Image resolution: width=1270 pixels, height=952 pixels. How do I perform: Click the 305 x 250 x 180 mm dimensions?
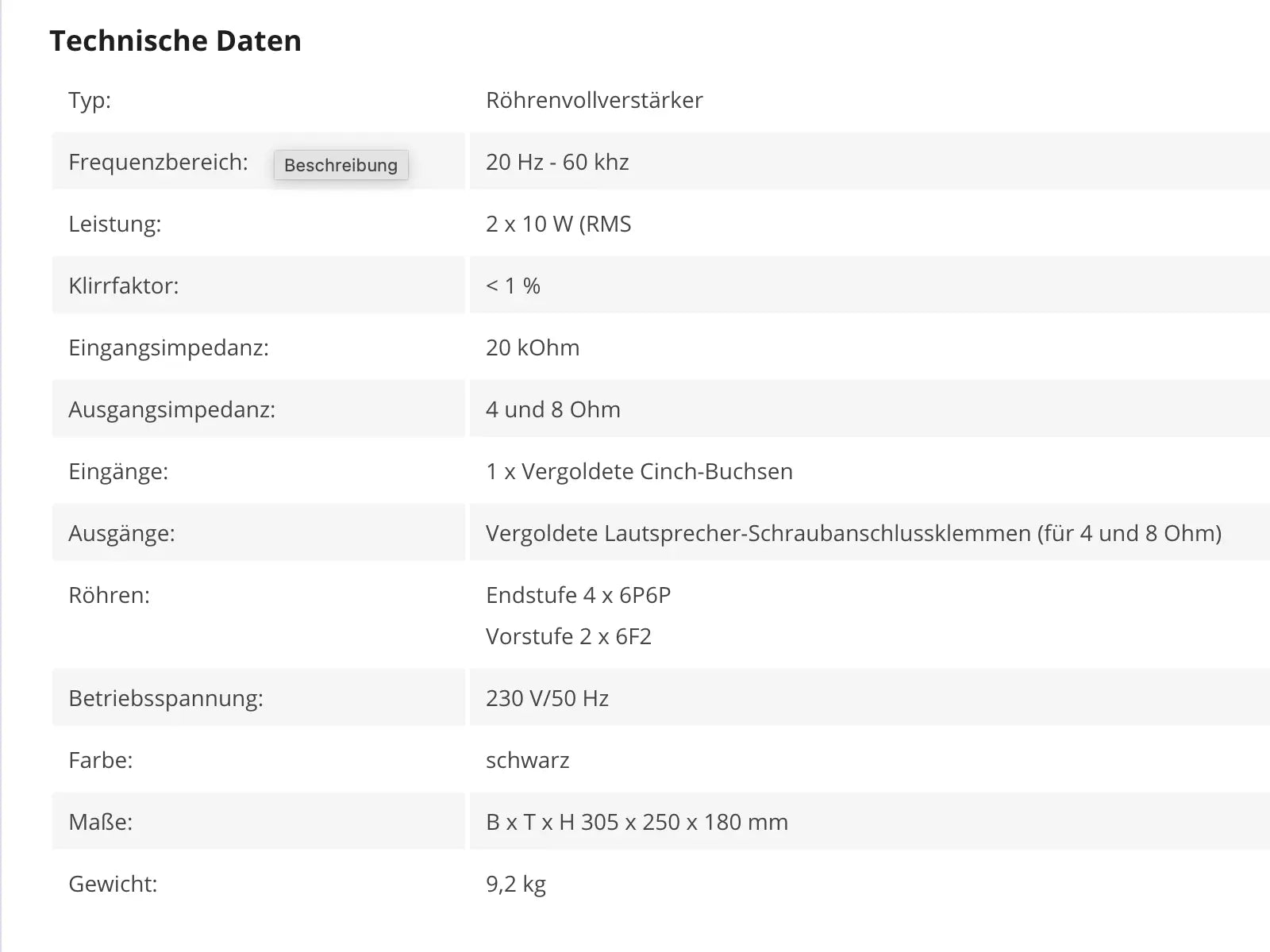(x=684, y=822)
